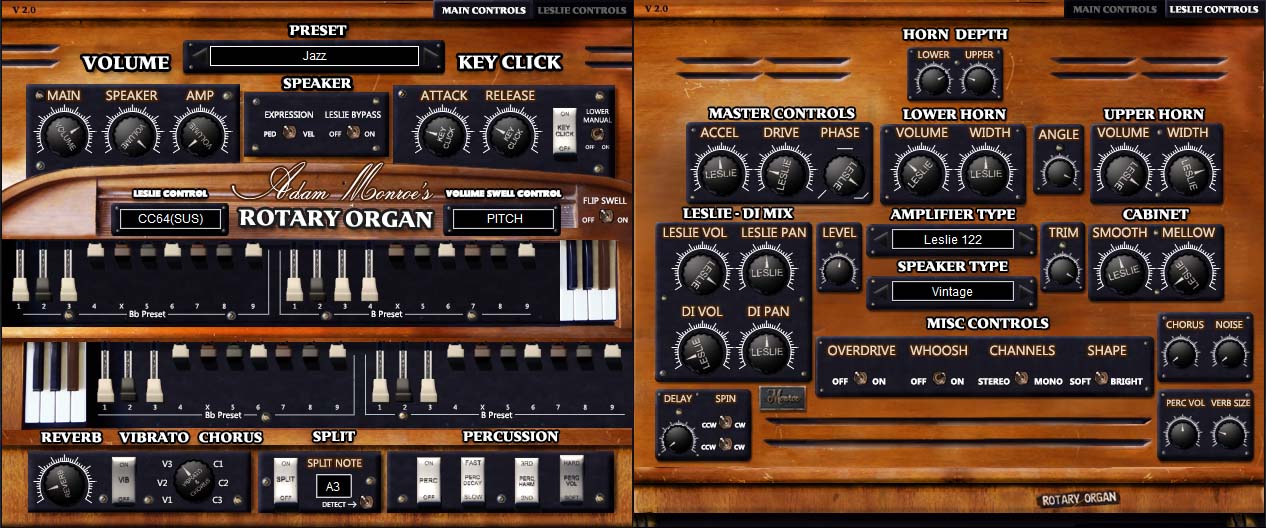
Task: Open Volume Swell Control PITCH selector
Action: point(503,218)
